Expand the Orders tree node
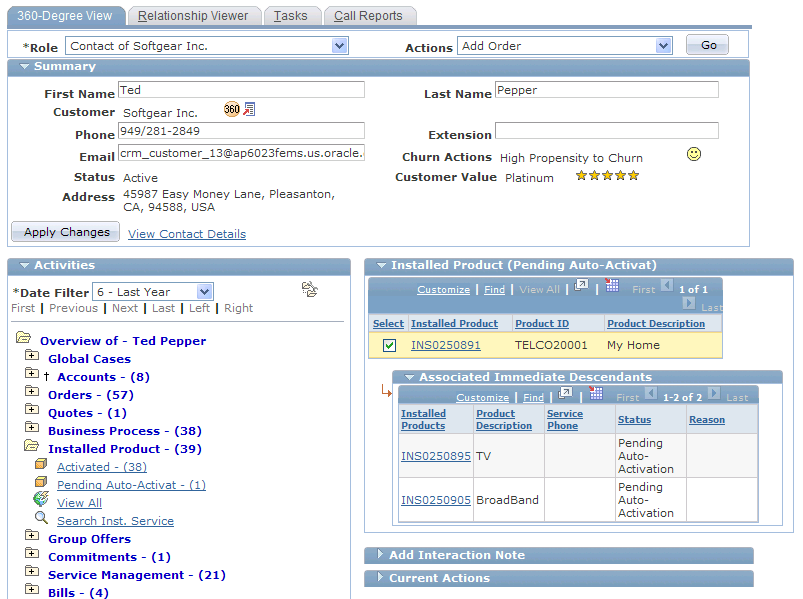803x599 pixels. [x=32, y=391]
